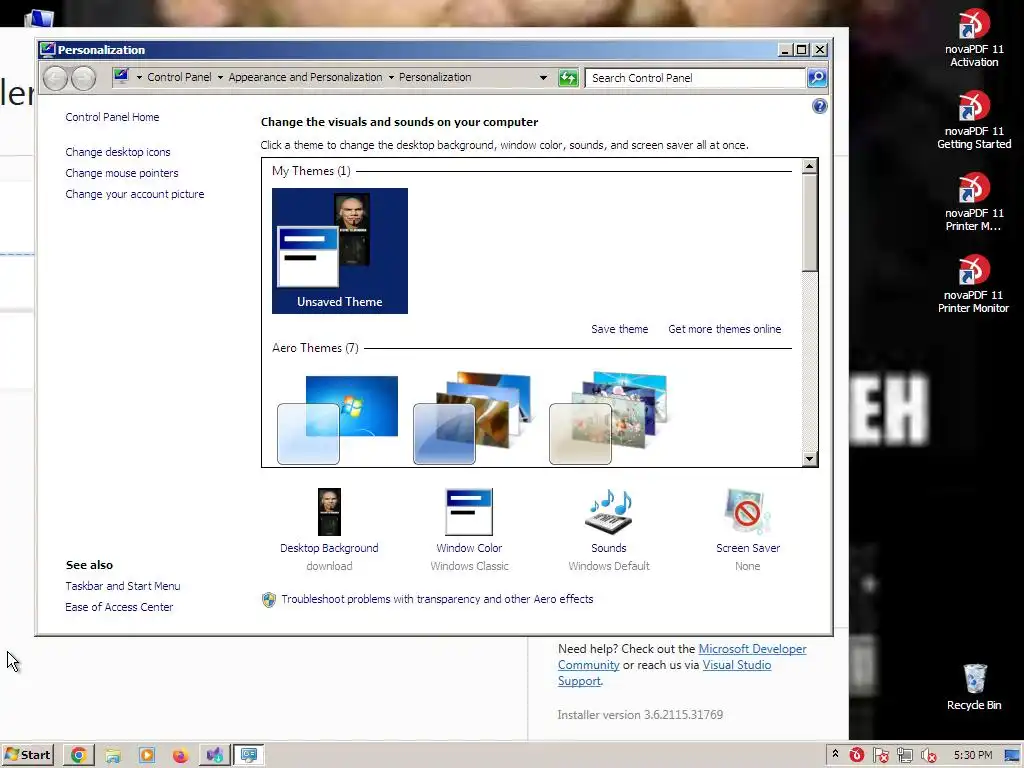
Task: Open Change desktop icons link
Action: 118,152
